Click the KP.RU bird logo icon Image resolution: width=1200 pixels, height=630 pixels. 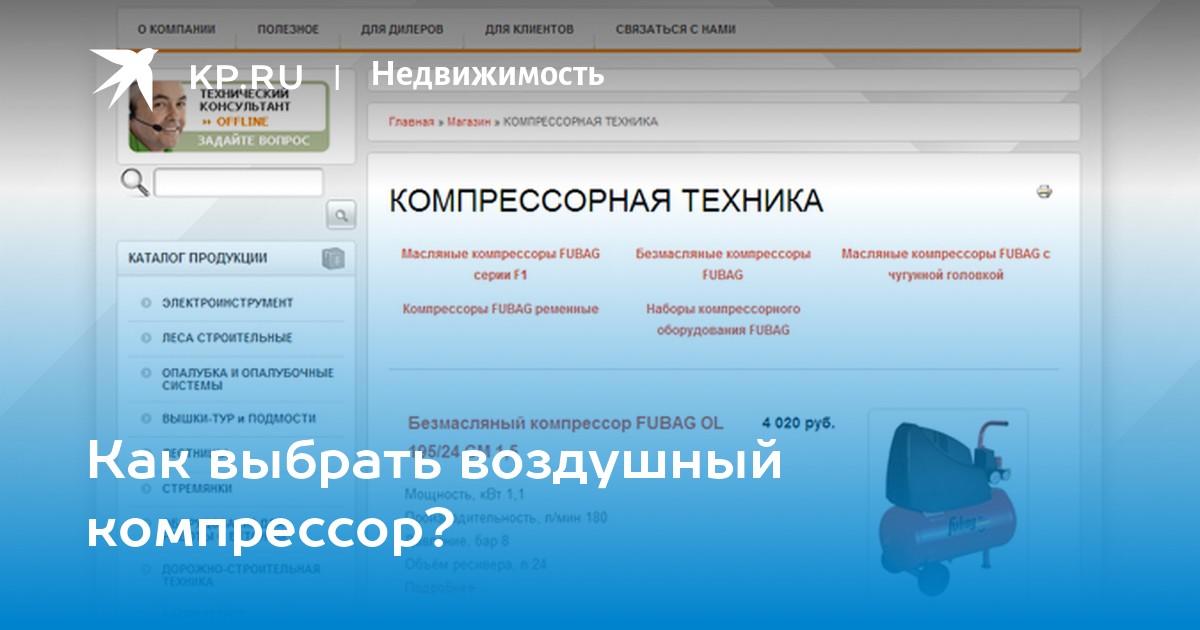coord(123,76)
